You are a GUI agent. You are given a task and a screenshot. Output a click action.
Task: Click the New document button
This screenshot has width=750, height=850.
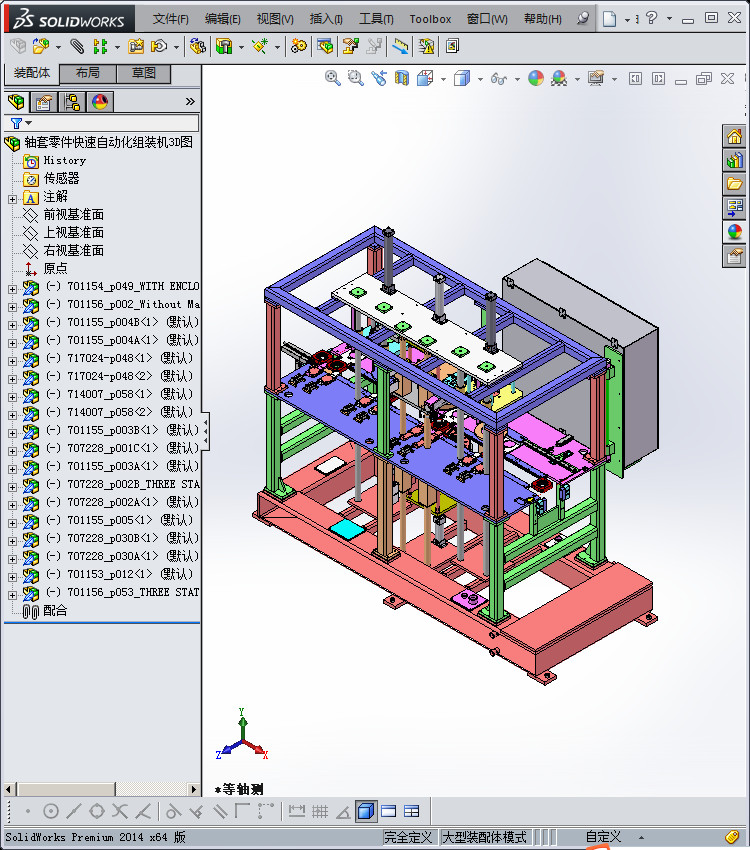tap(610, 19)
